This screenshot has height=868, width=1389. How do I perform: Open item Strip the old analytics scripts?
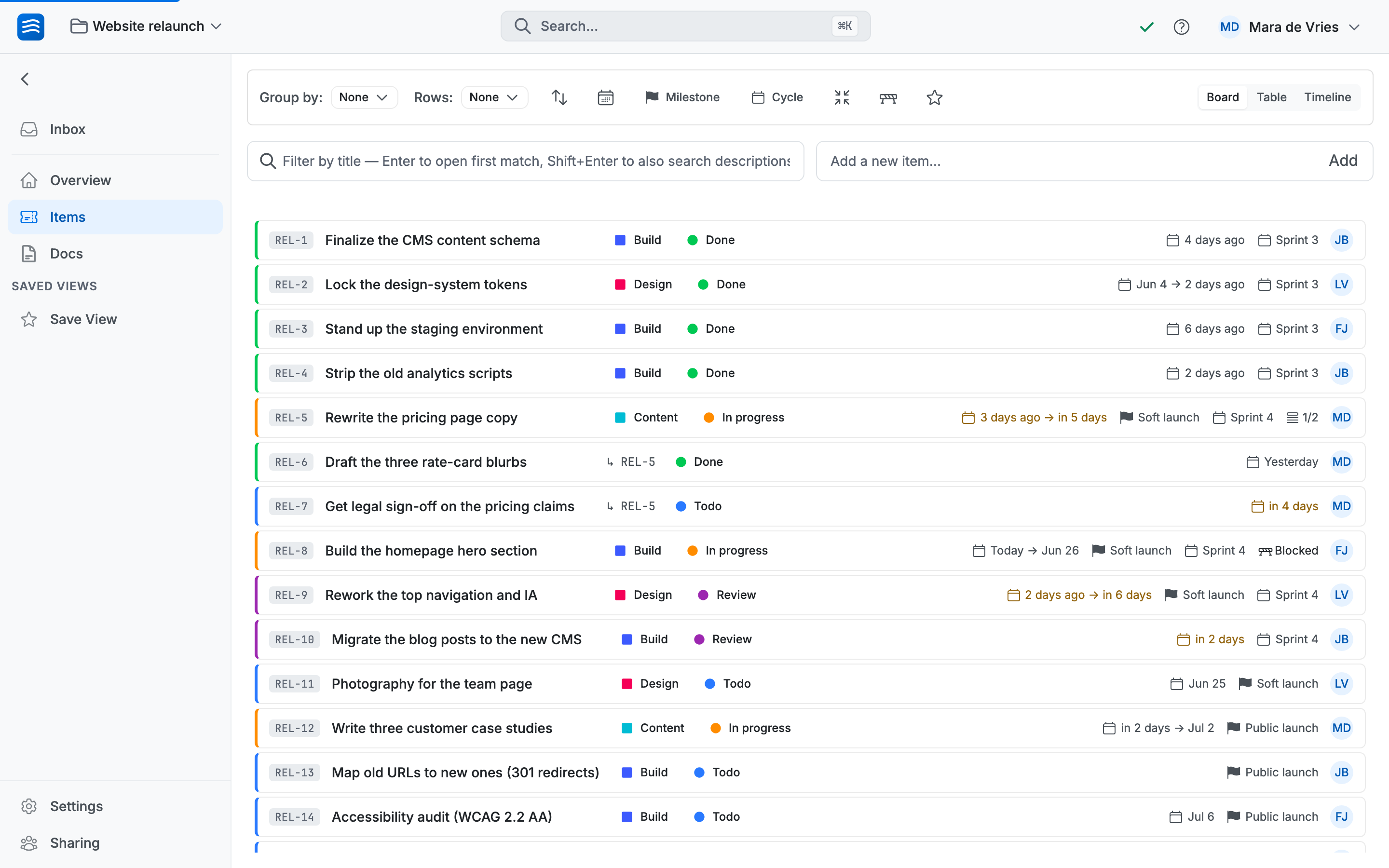click(419, 373)
